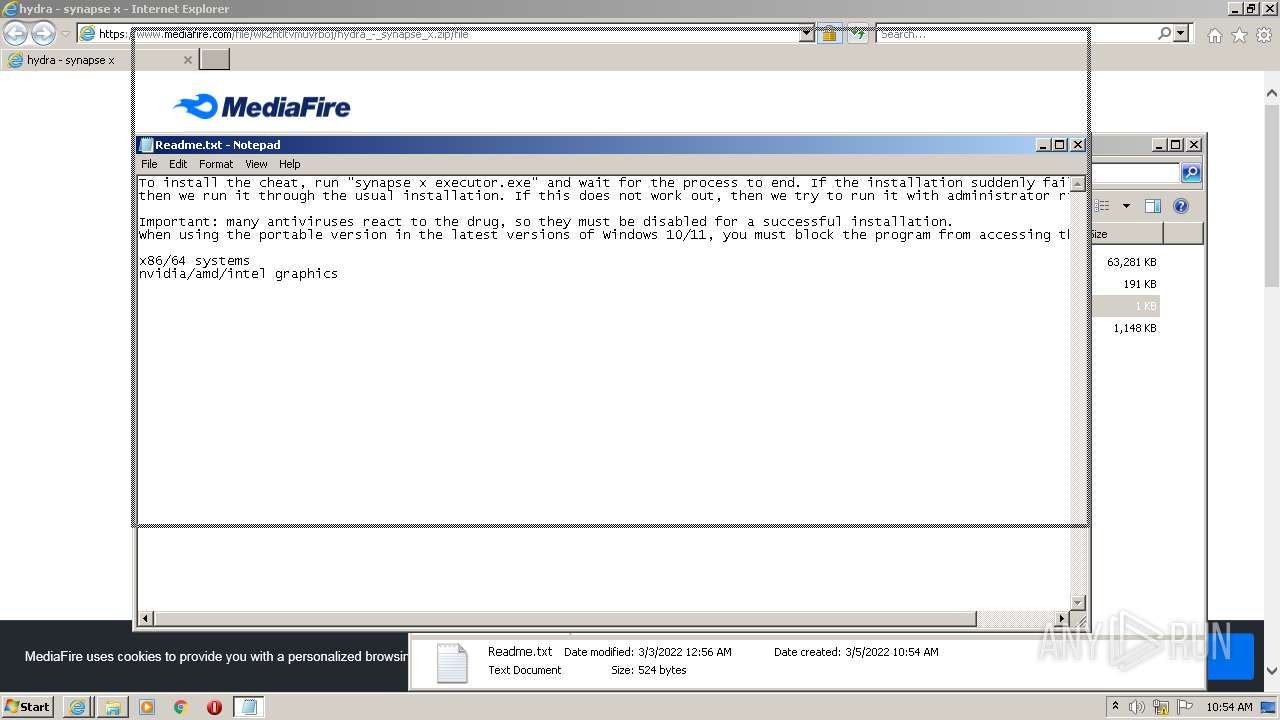The height and width of the screenshot is (720, 1280).
Task: Maximize the background Explorer window
Action: click(x=1176, y=145)
